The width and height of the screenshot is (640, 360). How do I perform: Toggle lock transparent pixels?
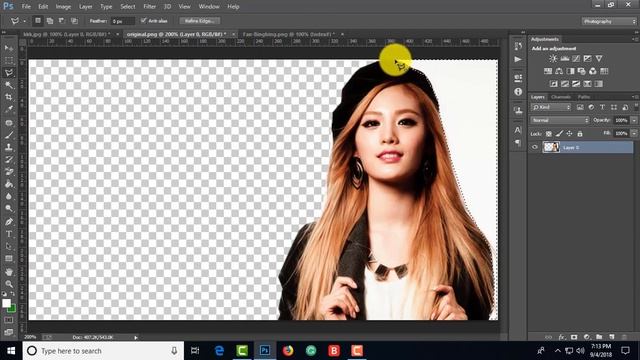[549, 133]
